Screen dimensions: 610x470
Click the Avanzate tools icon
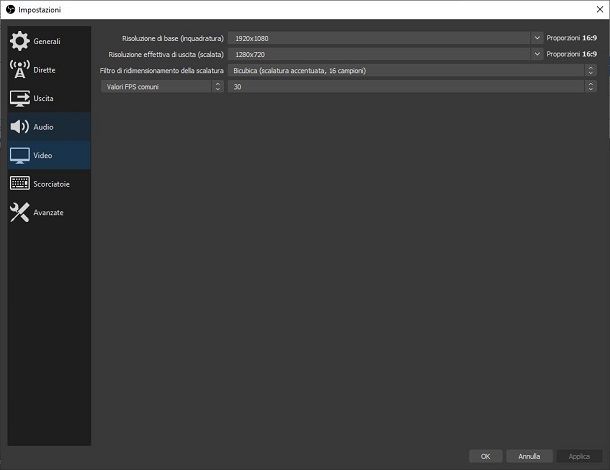[19, 212]
